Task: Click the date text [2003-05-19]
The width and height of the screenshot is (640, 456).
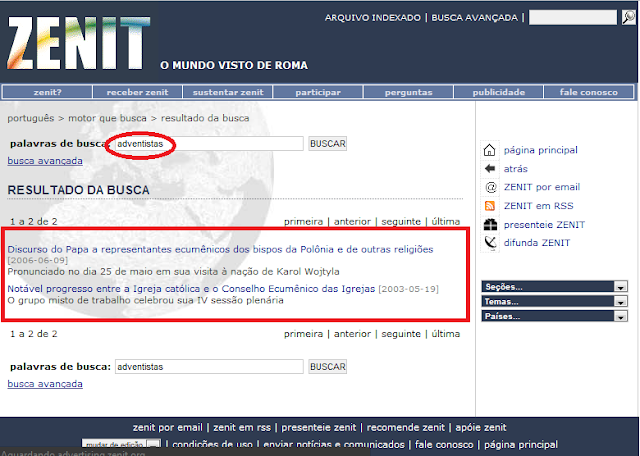Action: 408,289
